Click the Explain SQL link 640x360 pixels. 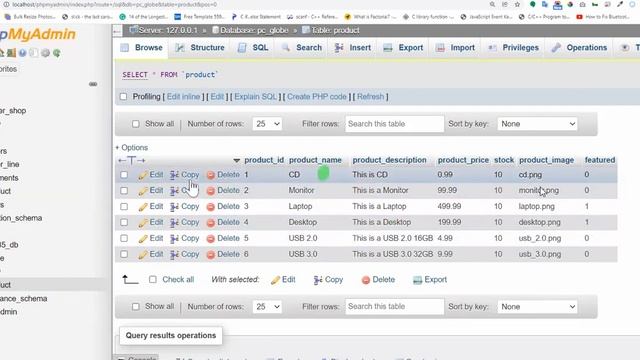(256, 97)
